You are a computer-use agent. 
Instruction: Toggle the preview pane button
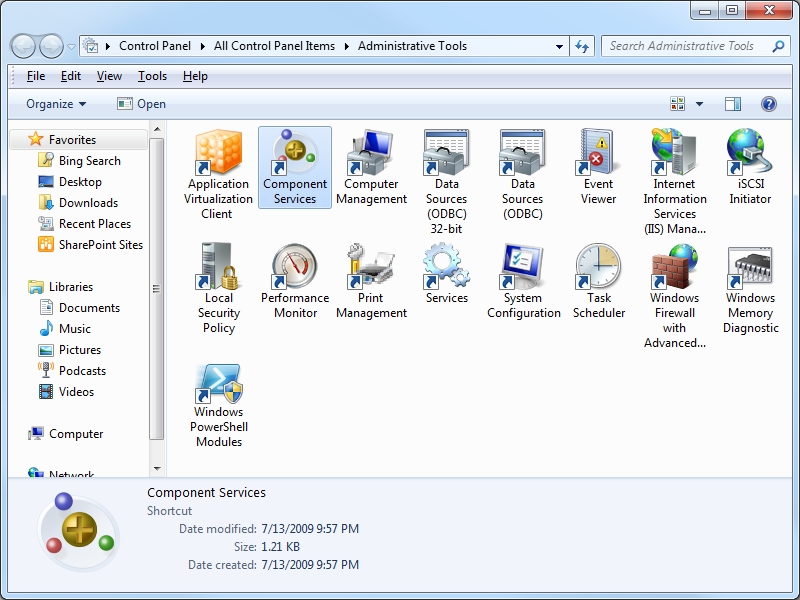[x=733, y=104]
